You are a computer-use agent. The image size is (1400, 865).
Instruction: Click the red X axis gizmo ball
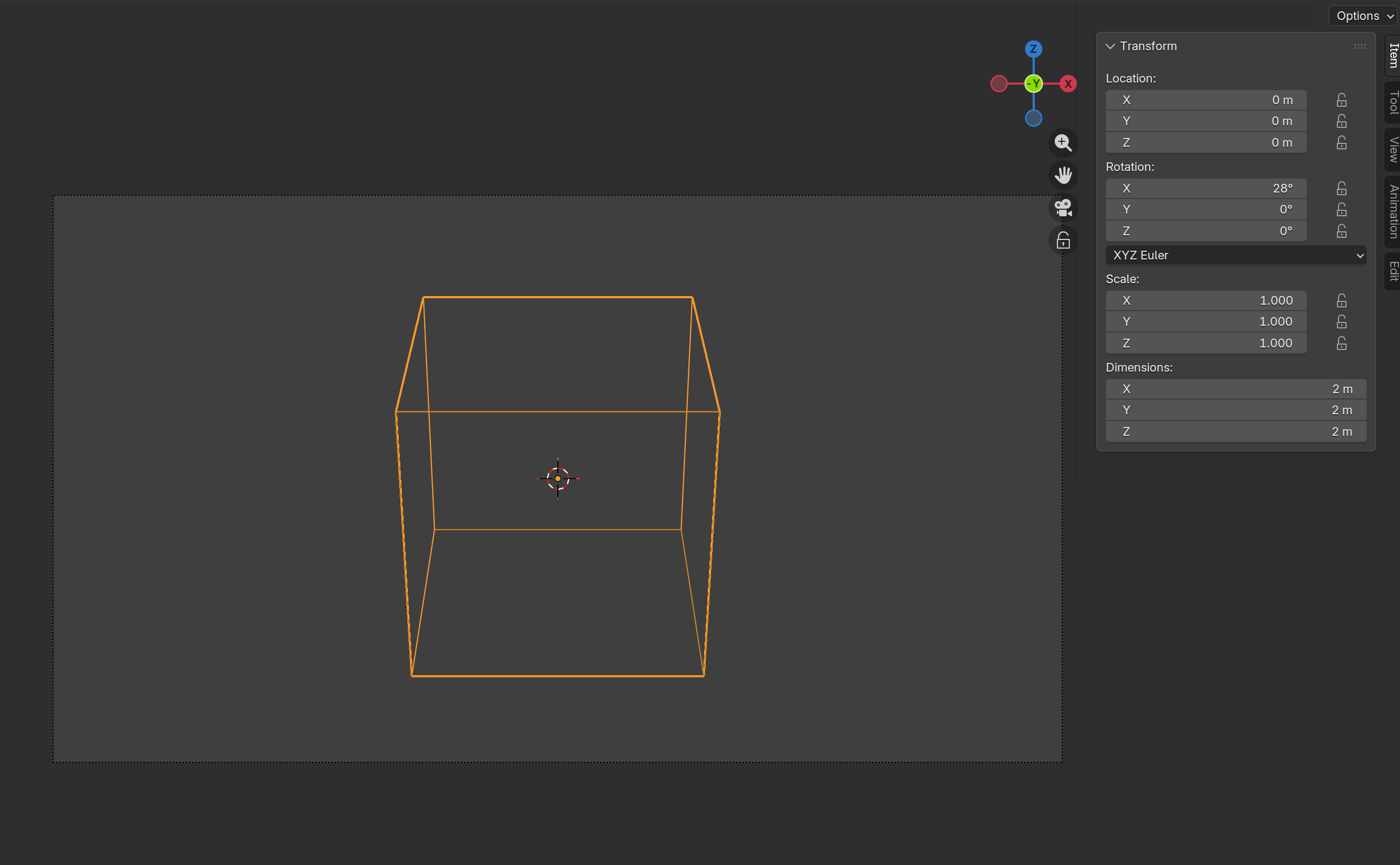pyautogui.click(x=1068, y=84)
